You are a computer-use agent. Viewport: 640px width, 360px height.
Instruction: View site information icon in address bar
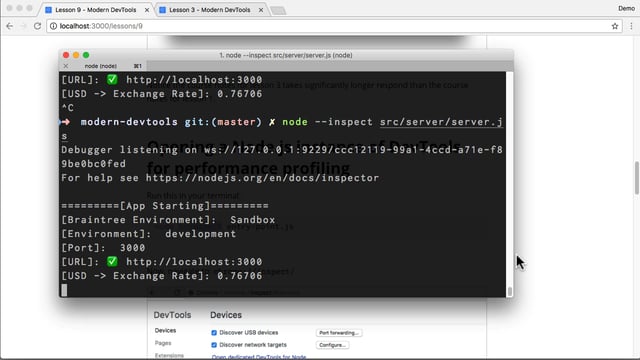pyautogui.click(x=53, y=26)
